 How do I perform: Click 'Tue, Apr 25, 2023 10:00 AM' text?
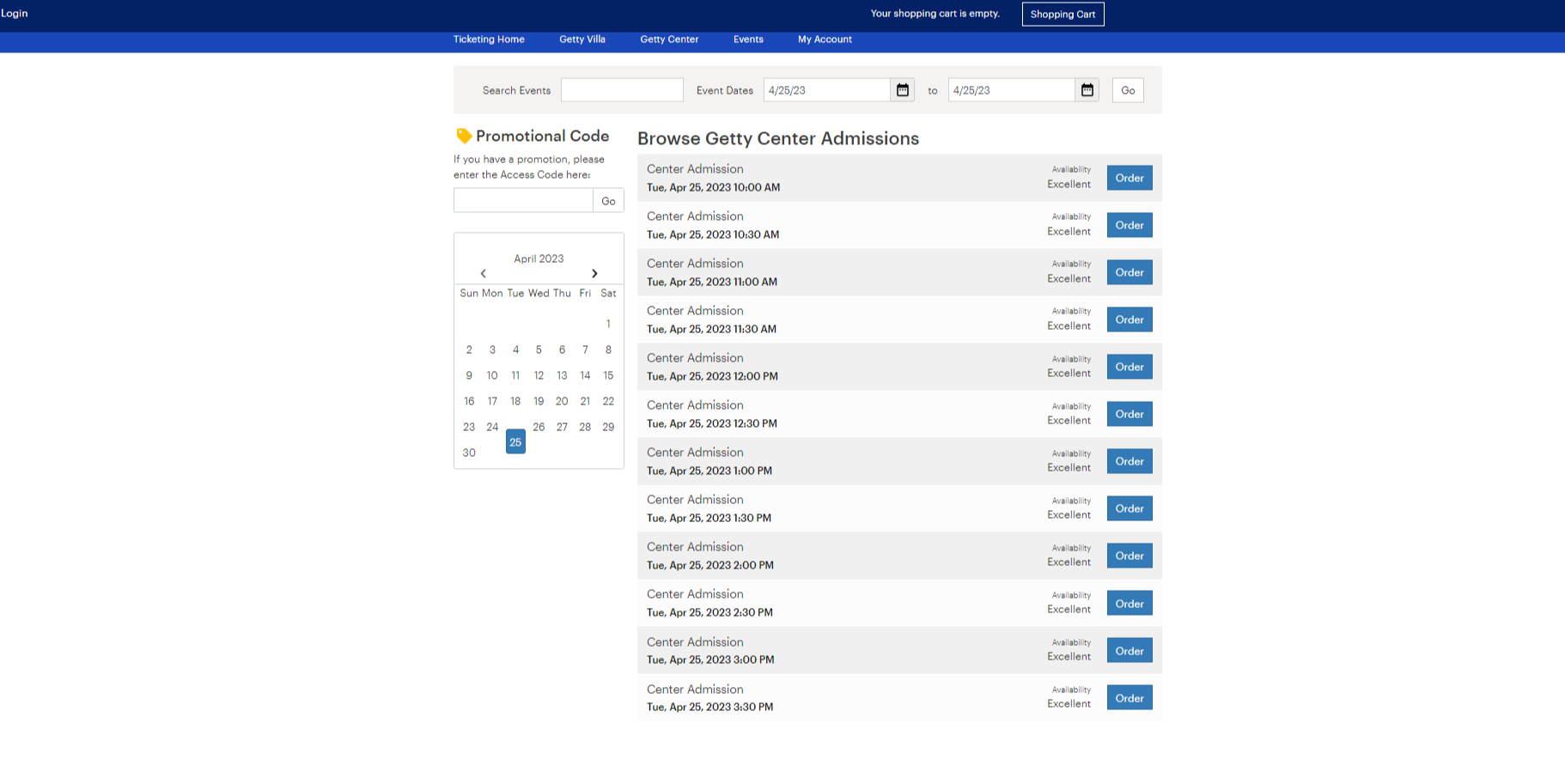[713, 187]
